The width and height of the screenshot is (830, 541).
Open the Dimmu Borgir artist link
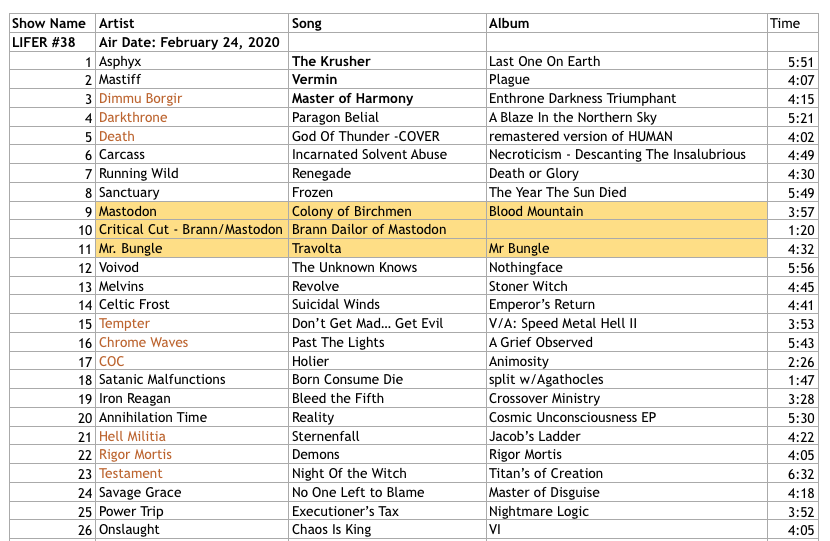[x=140, y=99]
